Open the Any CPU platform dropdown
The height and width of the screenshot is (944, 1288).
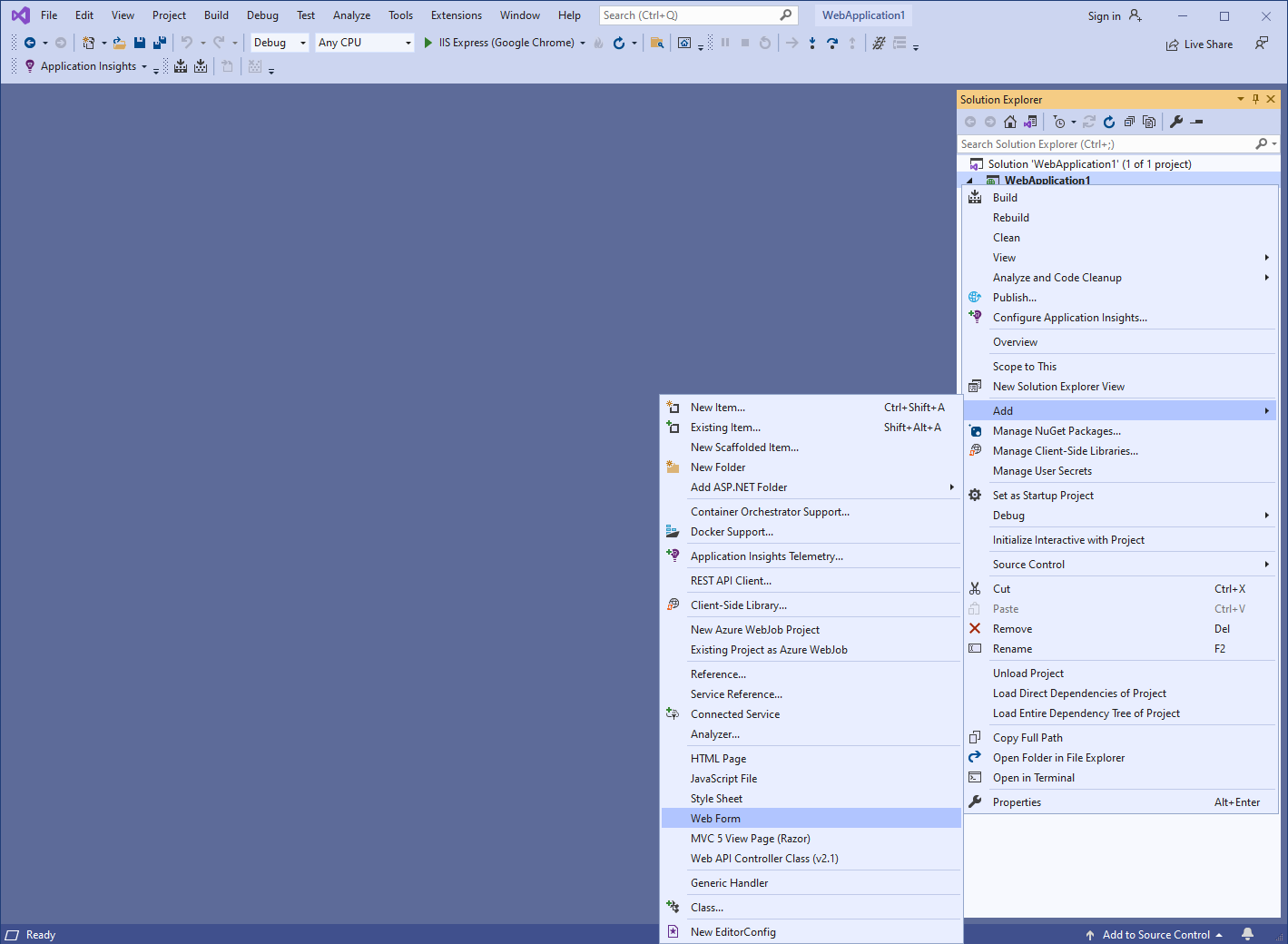coord(364,43)
